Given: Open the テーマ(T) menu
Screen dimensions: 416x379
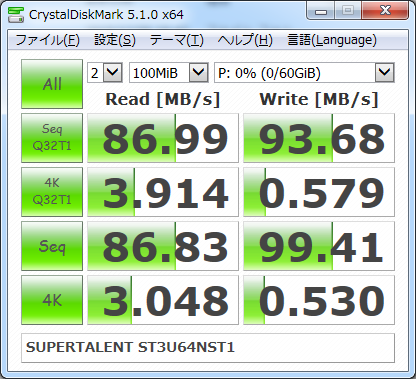Looking at the screenshot, I should (x=177, y=40).
